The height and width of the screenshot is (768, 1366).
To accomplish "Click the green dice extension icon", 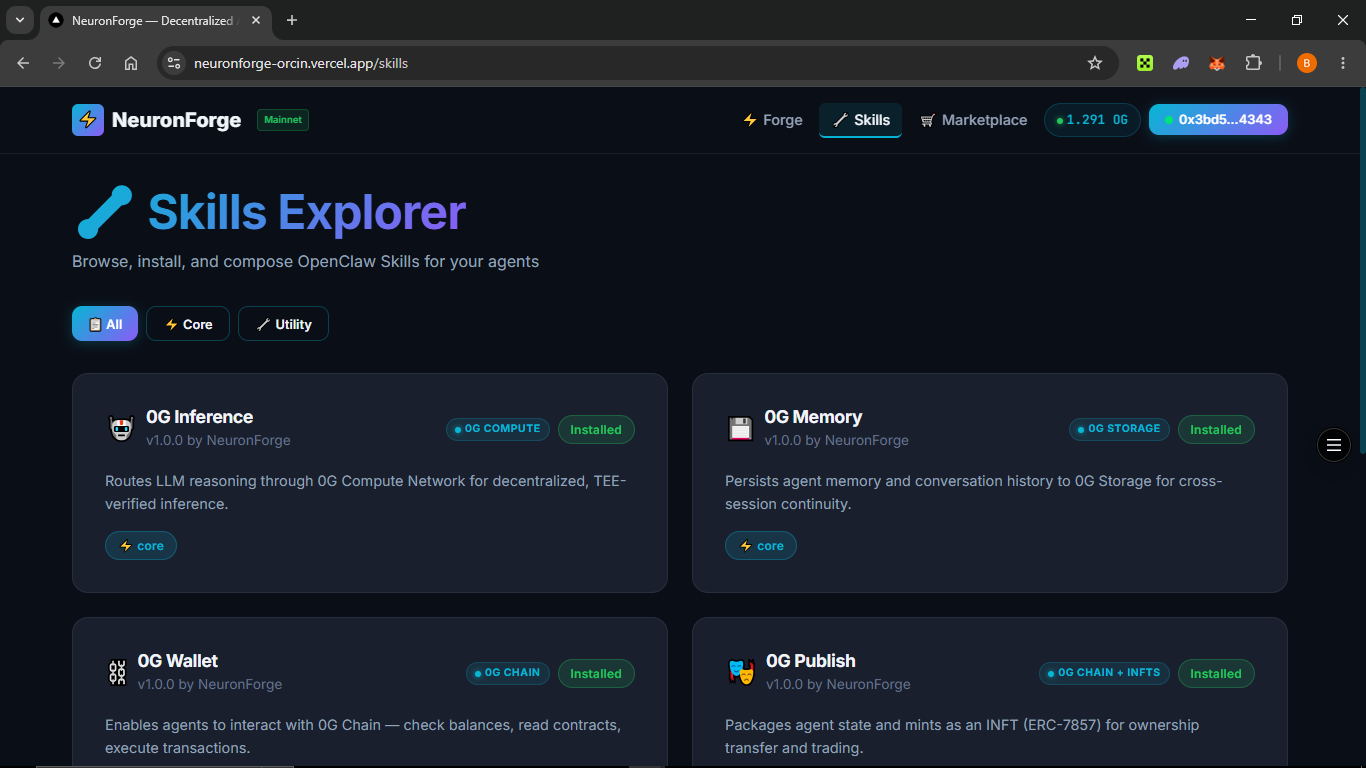I will pos(1145,63).
